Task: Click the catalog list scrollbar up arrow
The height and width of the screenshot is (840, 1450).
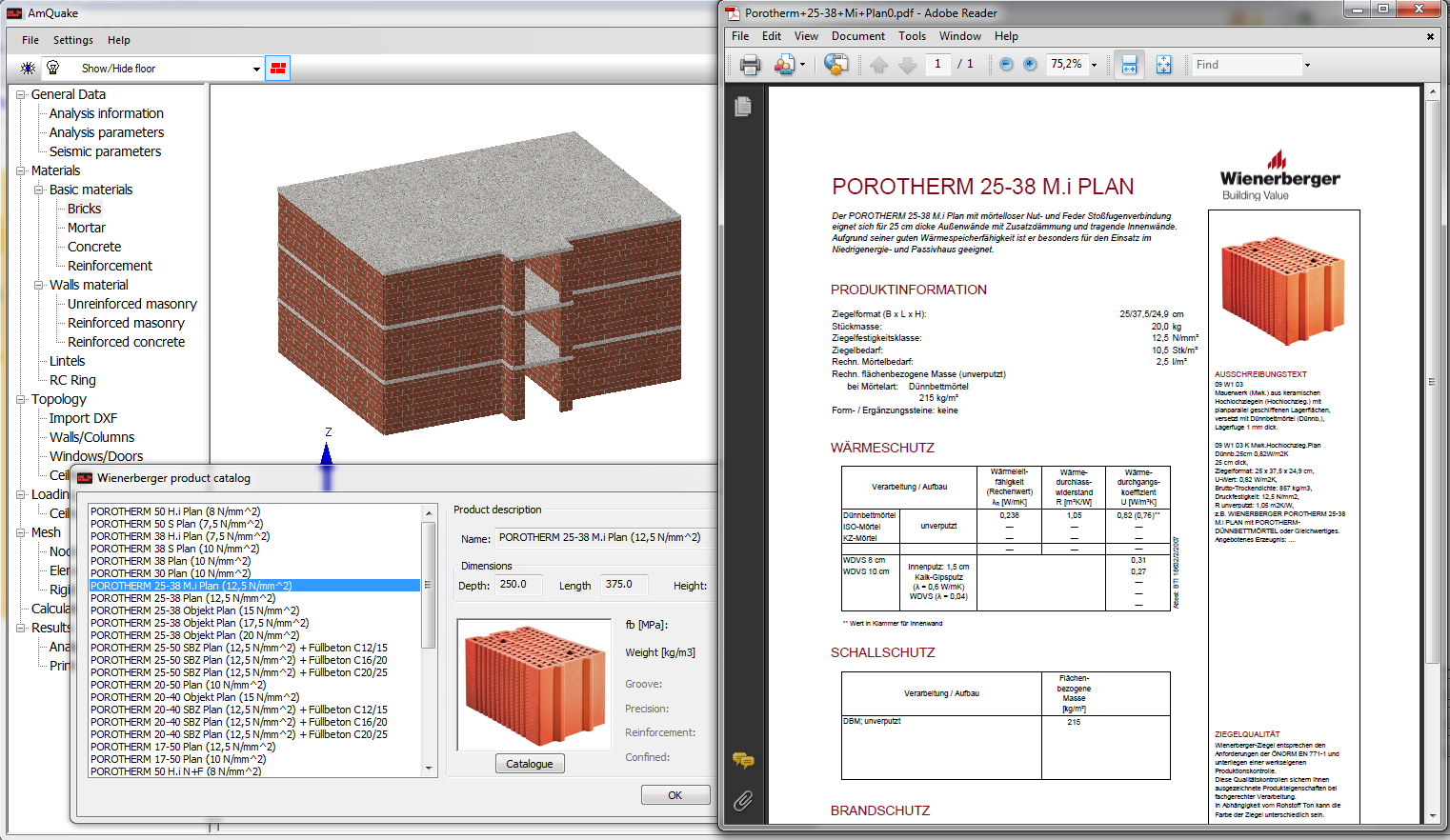Action: [x=429, y=512]
